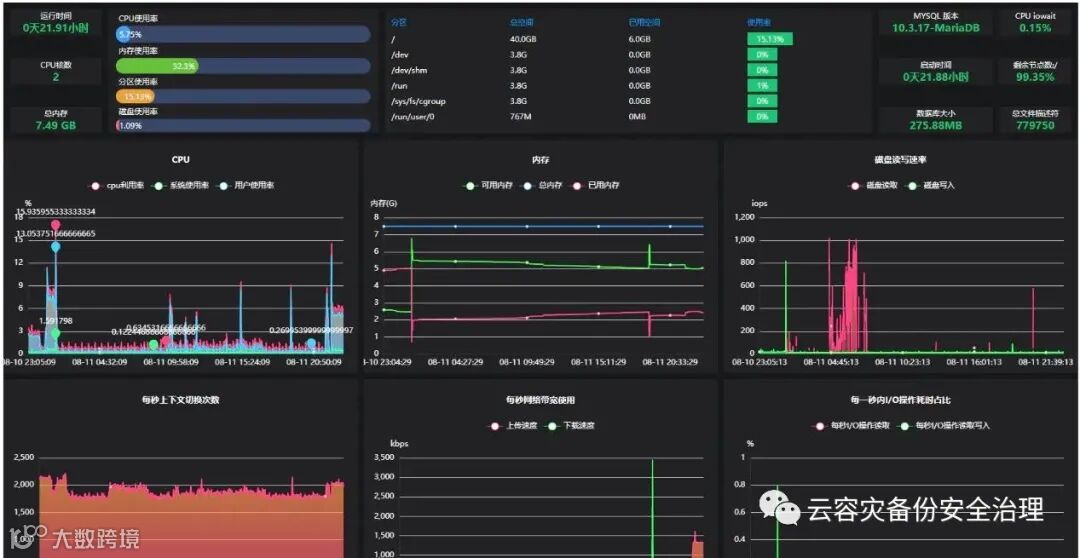Select the /dev/shm partition row name
1080x558 pixels.
pyautogui.click(x=407, y=70)
